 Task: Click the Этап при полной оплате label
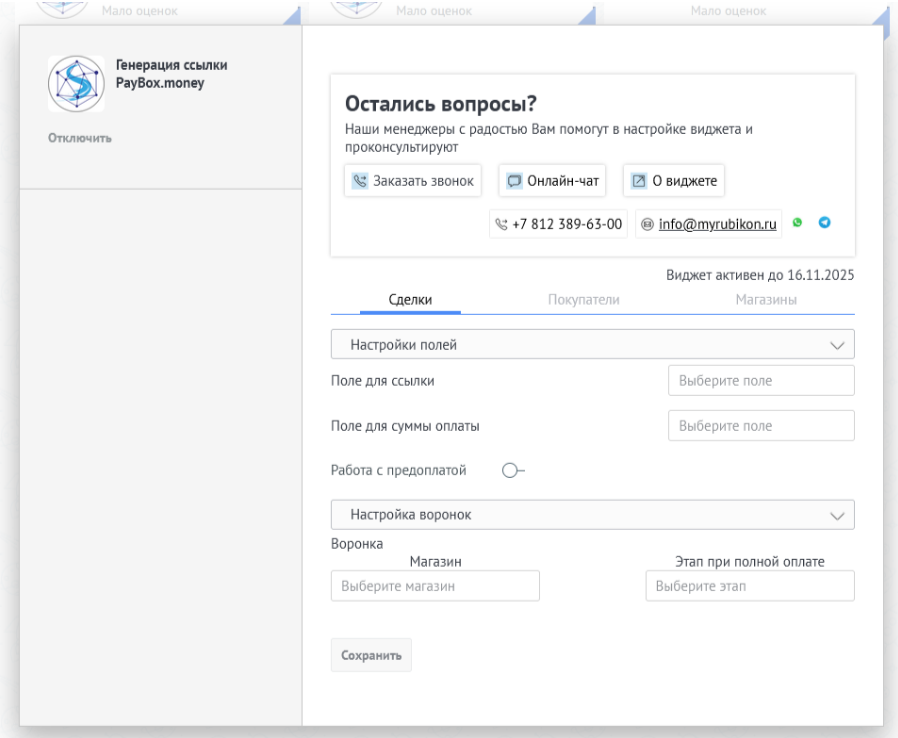tap(750, 562)
